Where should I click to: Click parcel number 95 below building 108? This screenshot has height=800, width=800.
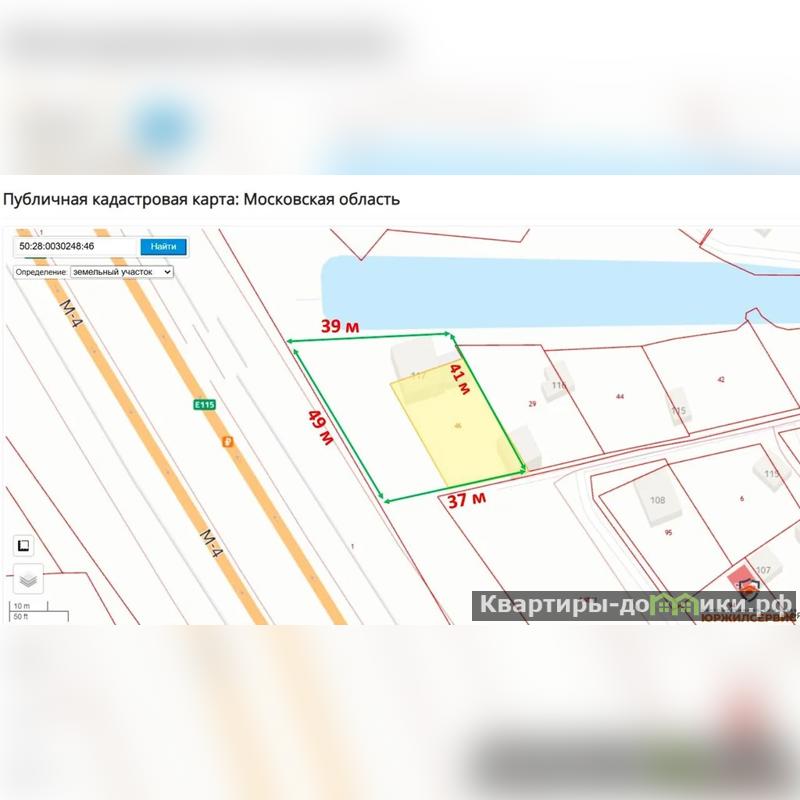pyautogui.click(x=668, y=532)
